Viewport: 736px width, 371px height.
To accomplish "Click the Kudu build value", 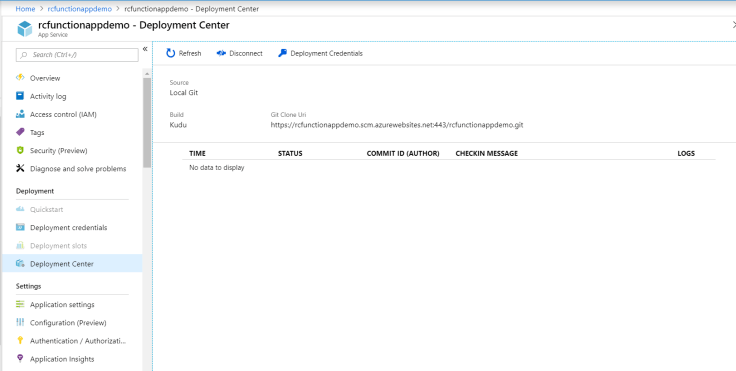I will (x=178, y=125).
